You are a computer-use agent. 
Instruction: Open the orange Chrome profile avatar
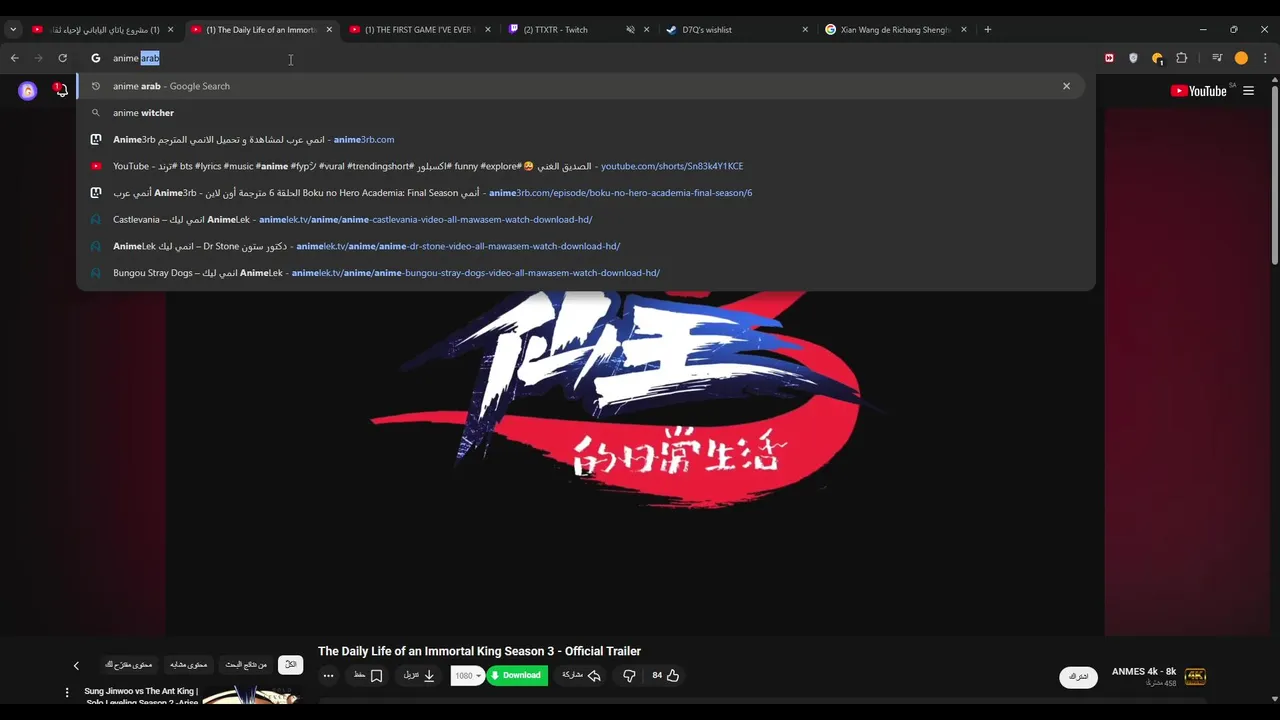click(x=1241, y=58)
